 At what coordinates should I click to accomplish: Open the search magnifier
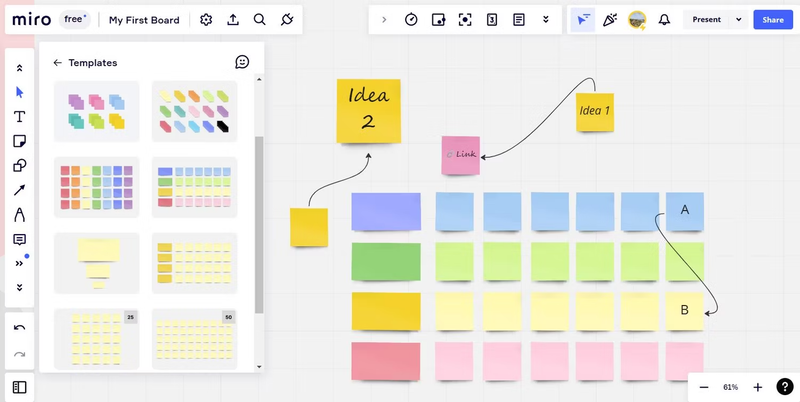[x=260, y=20]
